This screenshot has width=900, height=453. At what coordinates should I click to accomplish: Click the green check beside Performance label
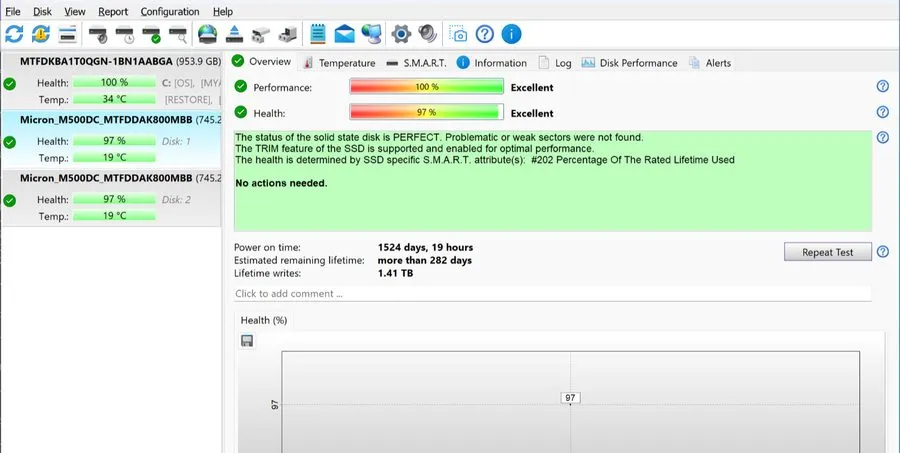click(x=240, y=86)
